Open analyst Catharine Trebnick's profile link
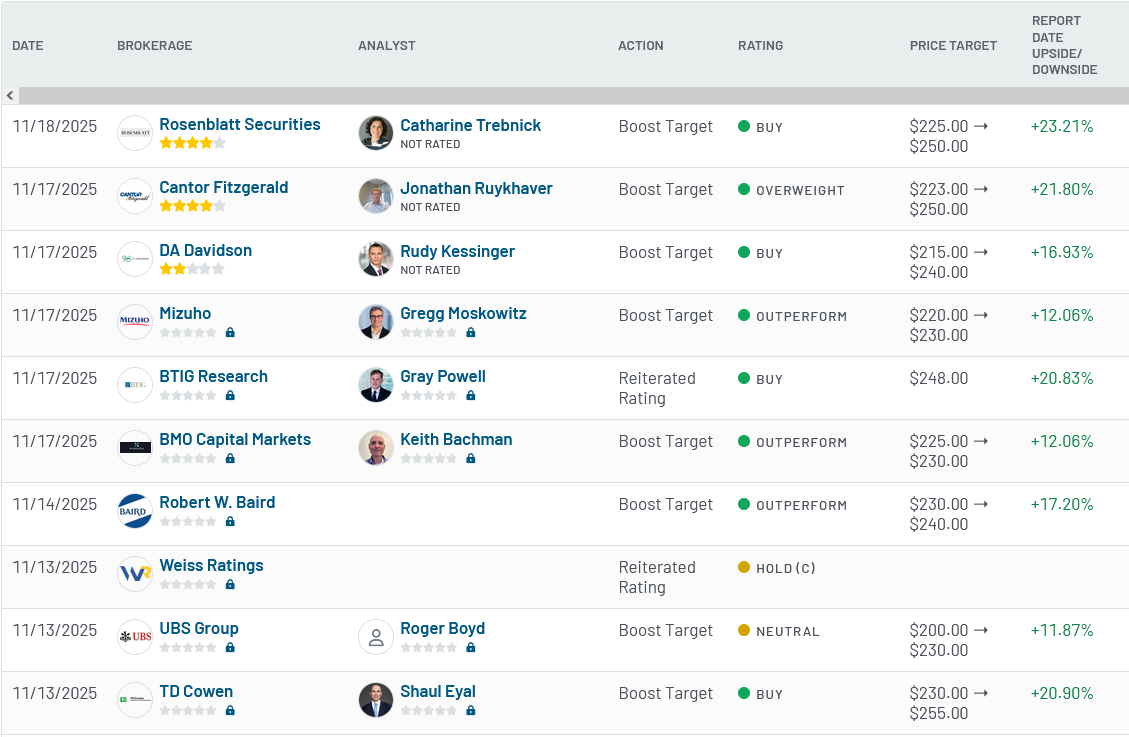This screenshot has height=737, width=1129. click(x=471, y=125)
